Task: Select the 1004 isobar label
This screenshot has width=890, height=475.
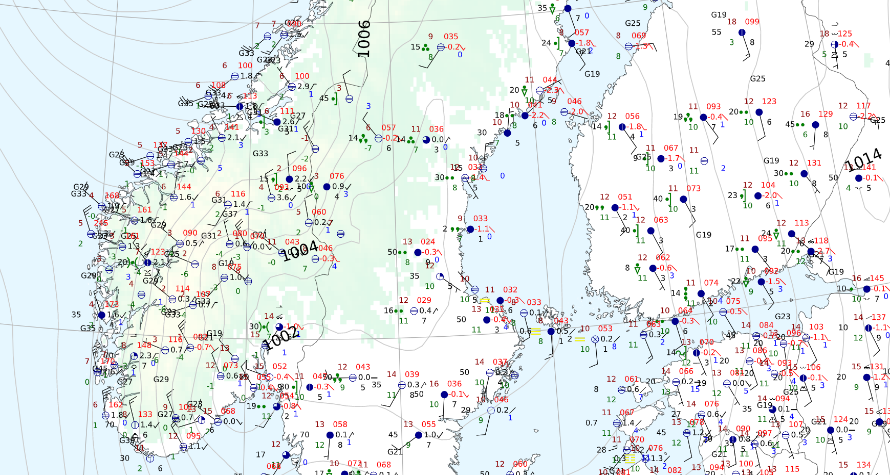Action: coord(299,253)
